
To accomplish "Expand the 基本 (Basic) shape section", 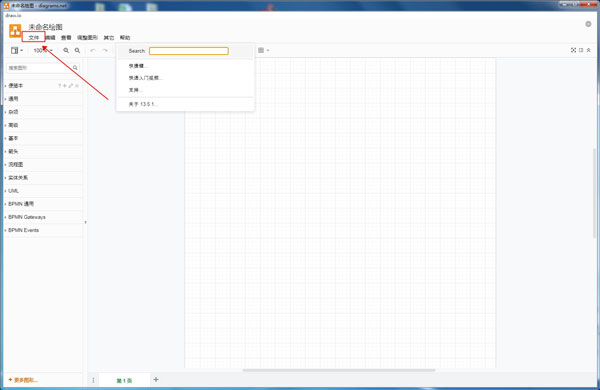I will (x=43, y=138).
